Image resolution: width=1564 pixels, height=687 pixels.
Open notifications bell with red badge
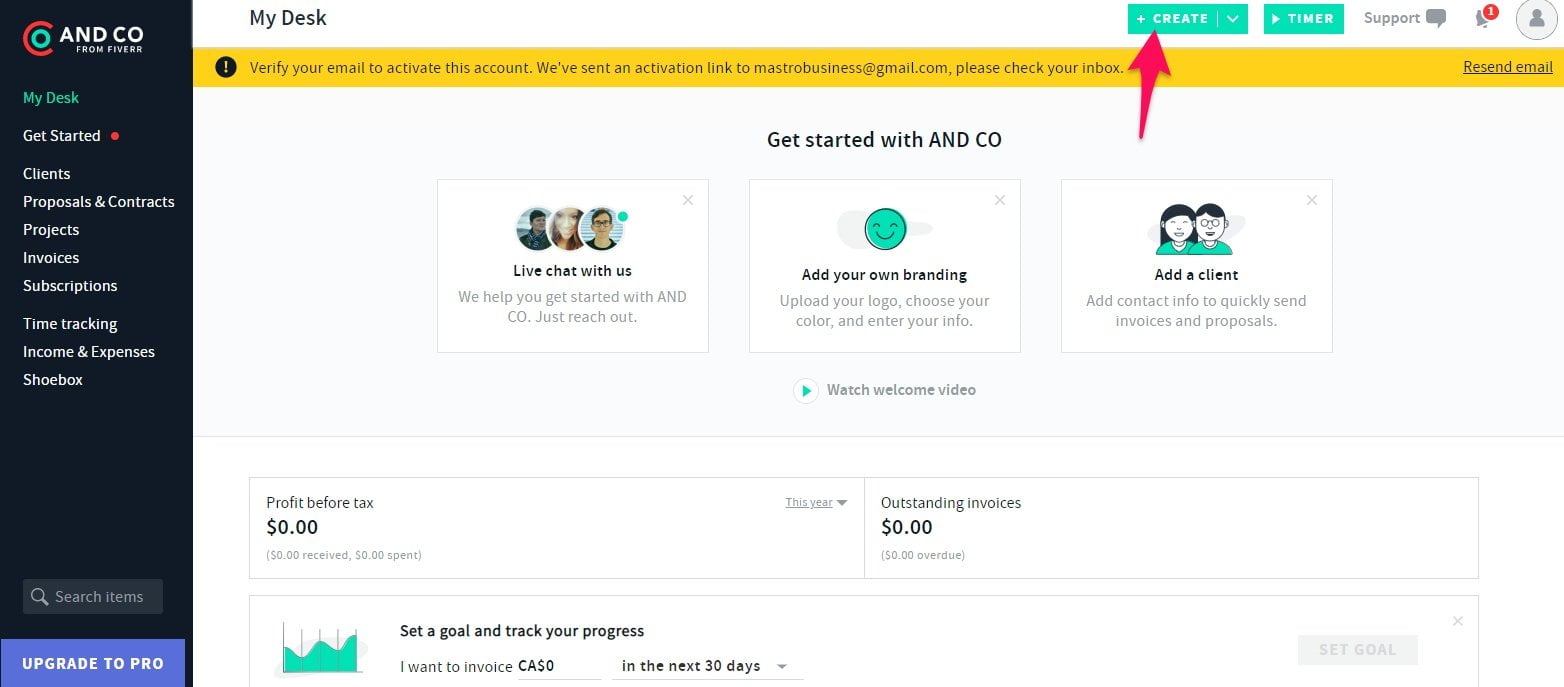tap(1484, 17)
